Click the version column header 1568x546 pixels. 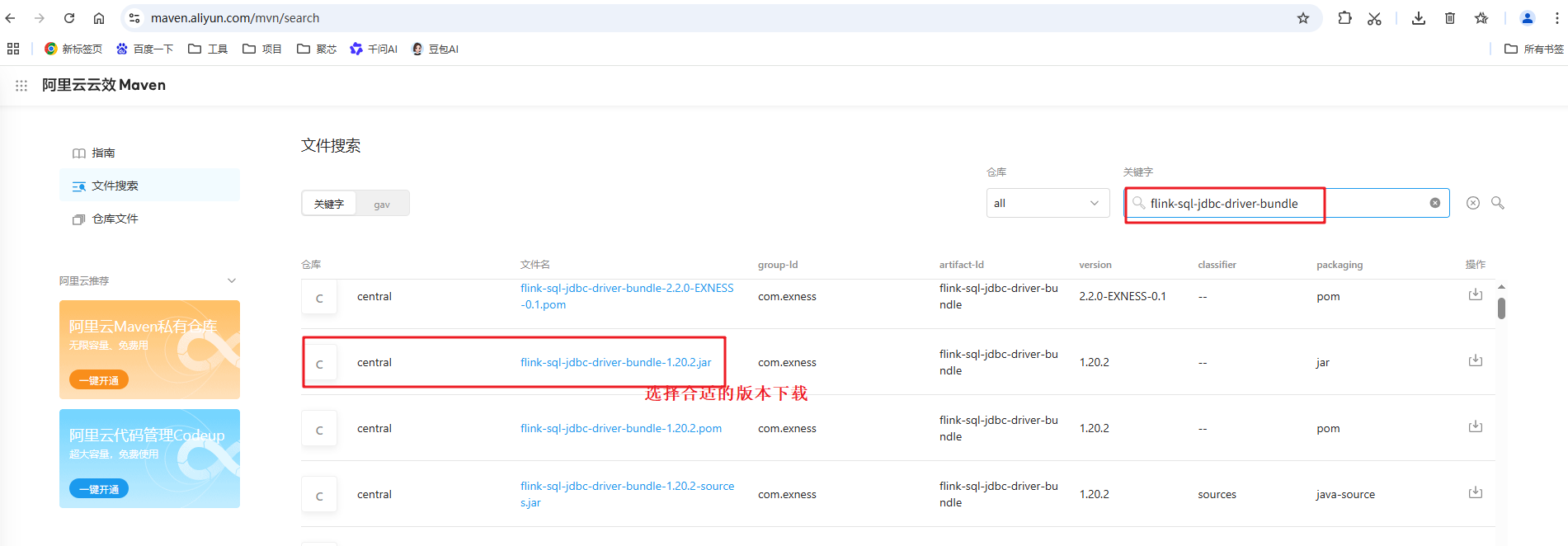(x=1095, y=265)
